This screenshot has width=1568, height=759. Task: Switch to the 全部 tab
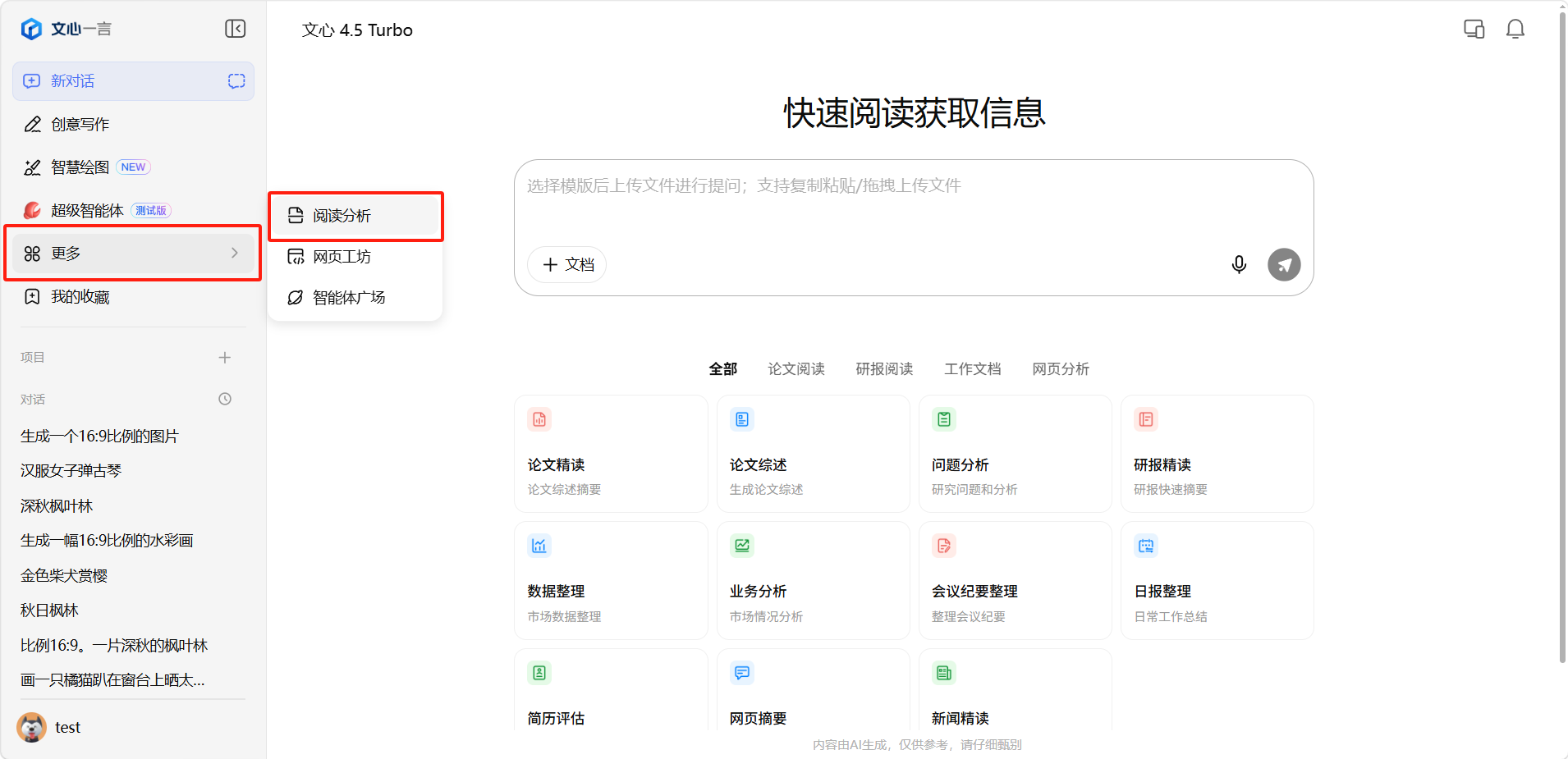tap(723, 369)
